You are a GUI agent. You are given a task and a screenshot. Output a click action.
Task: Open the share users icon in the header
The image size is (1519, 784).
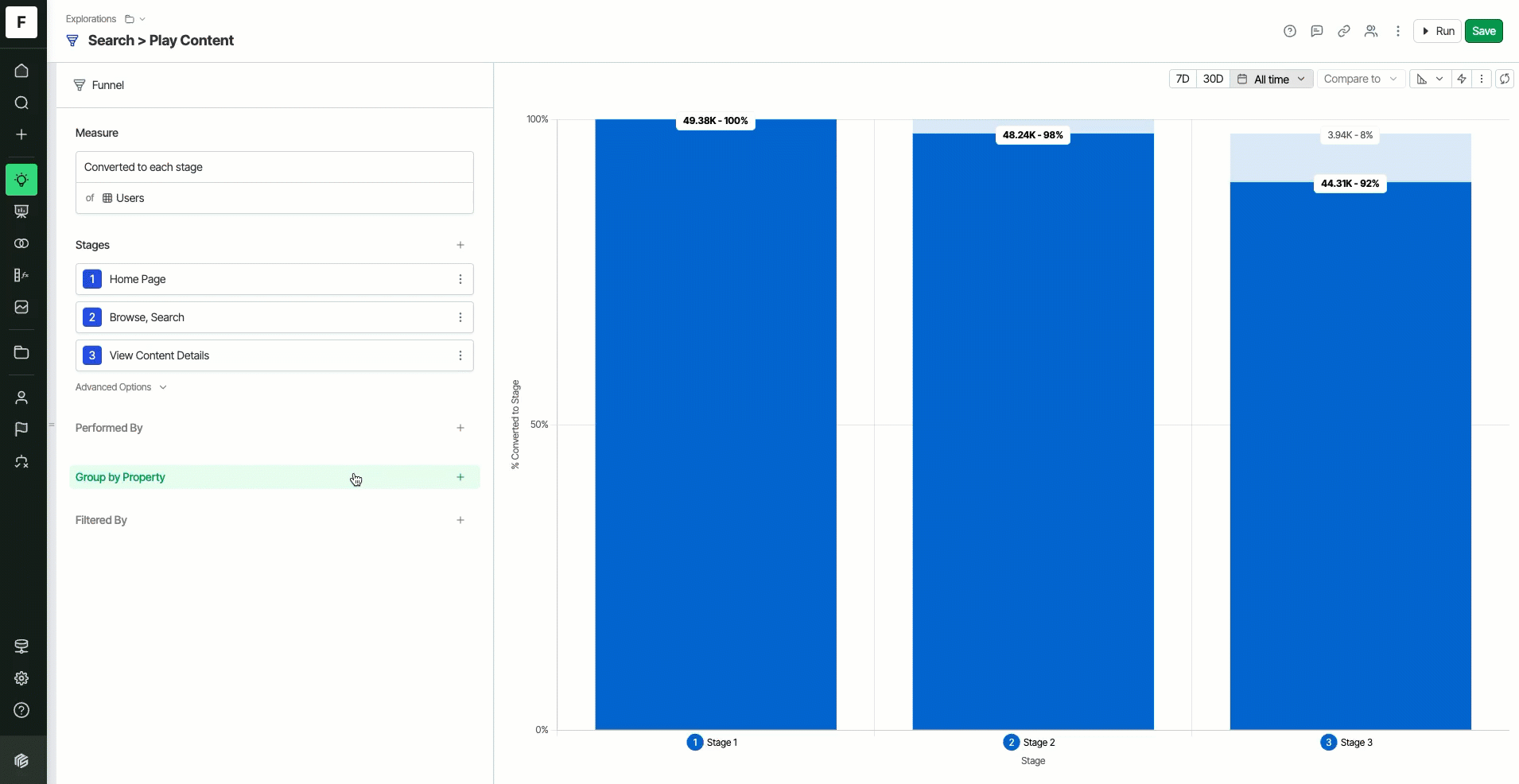pos(1371,31)
